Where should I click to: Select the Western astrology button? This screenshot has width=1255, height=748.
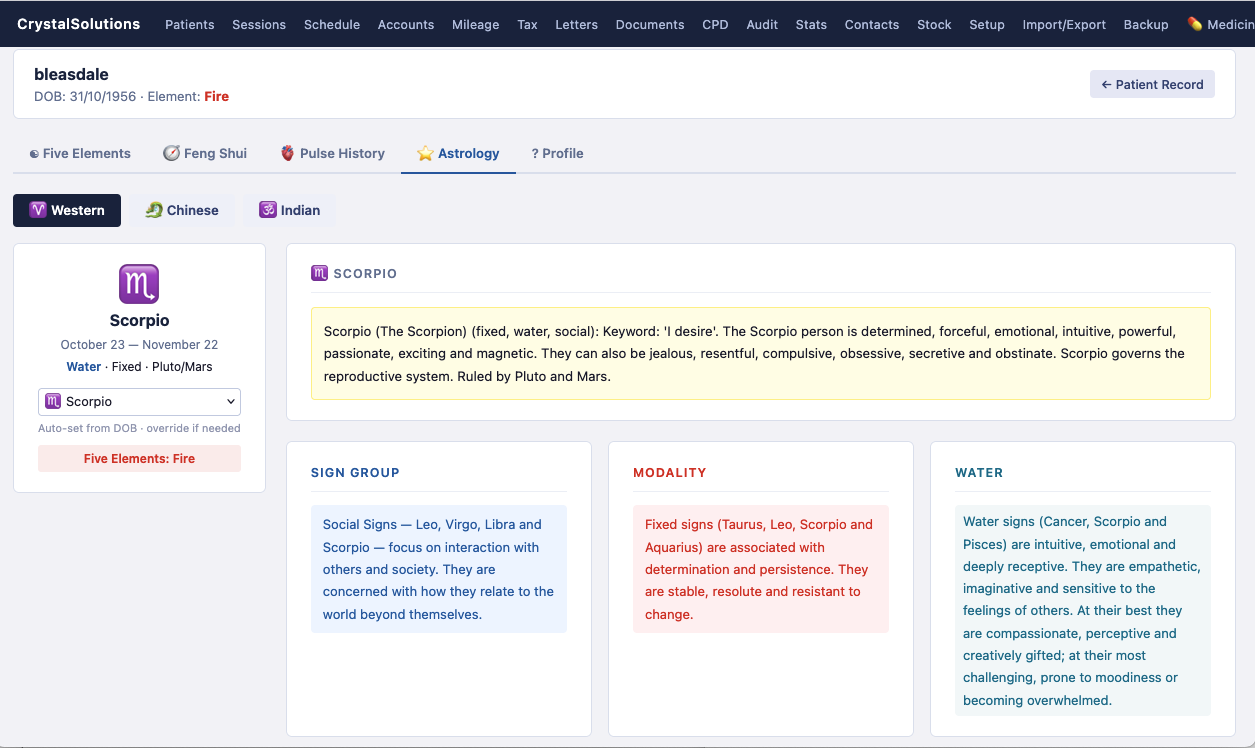click(67, 210)
